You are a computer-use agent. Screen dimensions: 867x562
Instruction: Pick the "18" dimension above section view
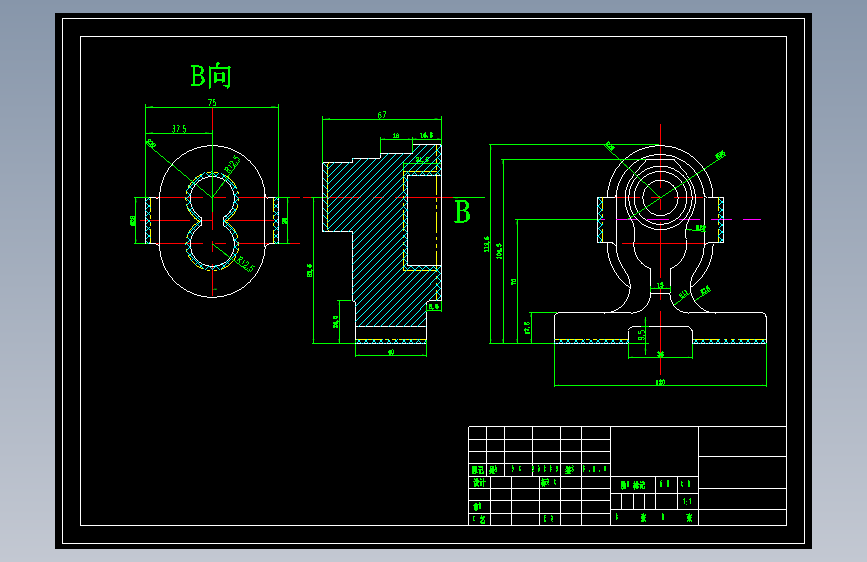pos(396,136)
